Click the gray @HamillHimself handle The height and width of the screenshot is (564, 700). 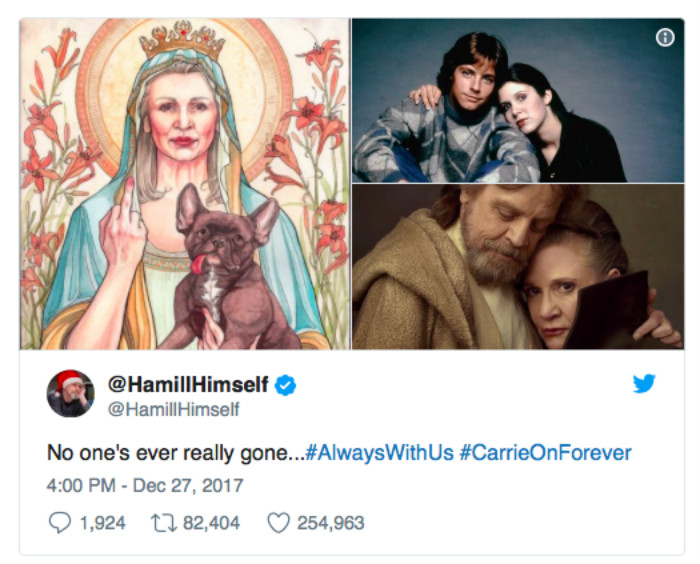click(x=173, y=410)
